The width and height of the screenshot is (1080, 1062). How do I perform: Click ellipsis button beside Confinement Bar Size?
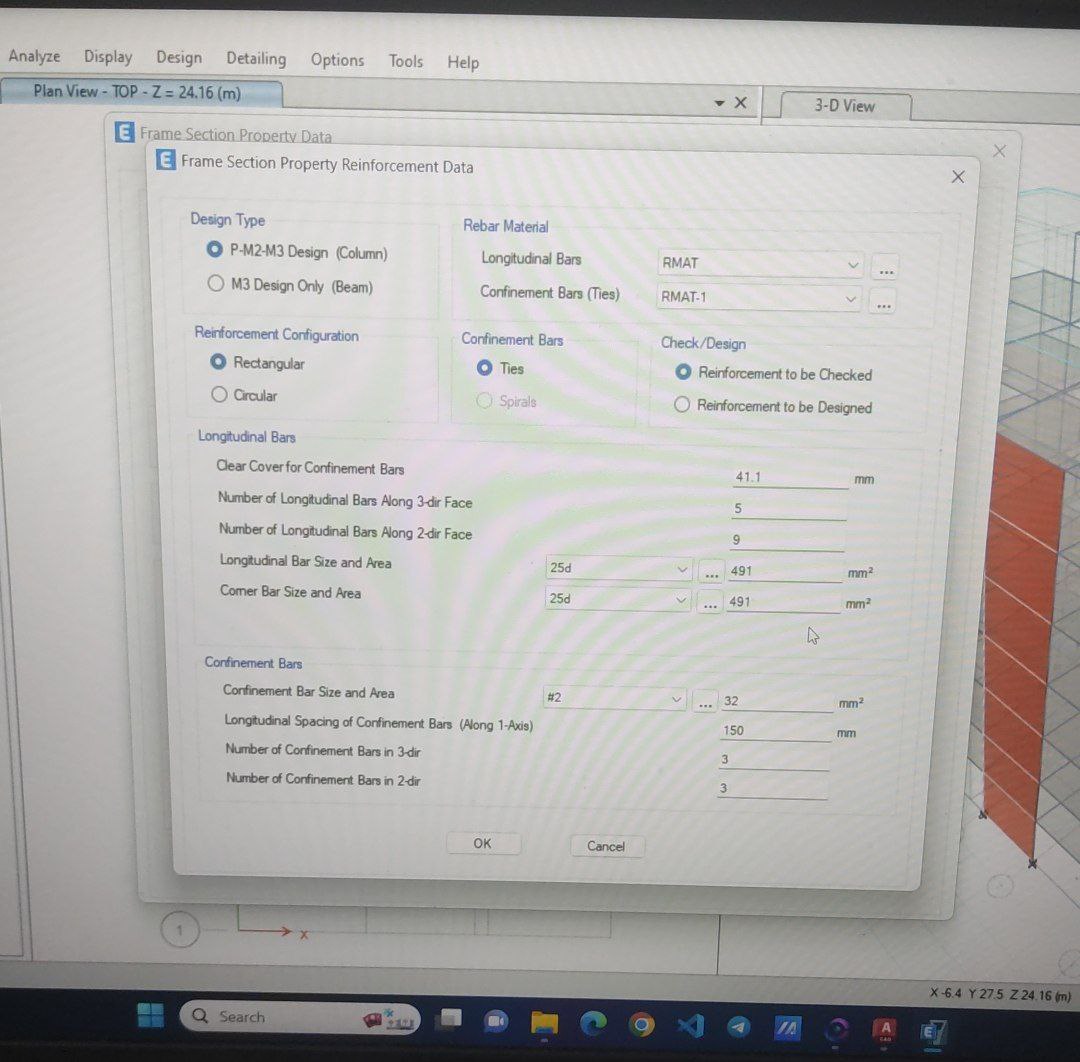(705, 702)
